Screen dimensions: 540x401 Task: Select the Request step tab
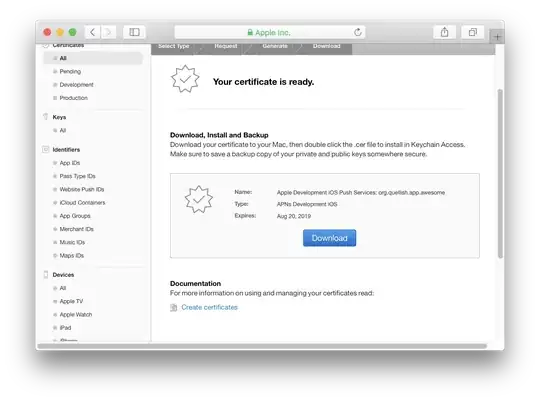[x=226, y=46]
